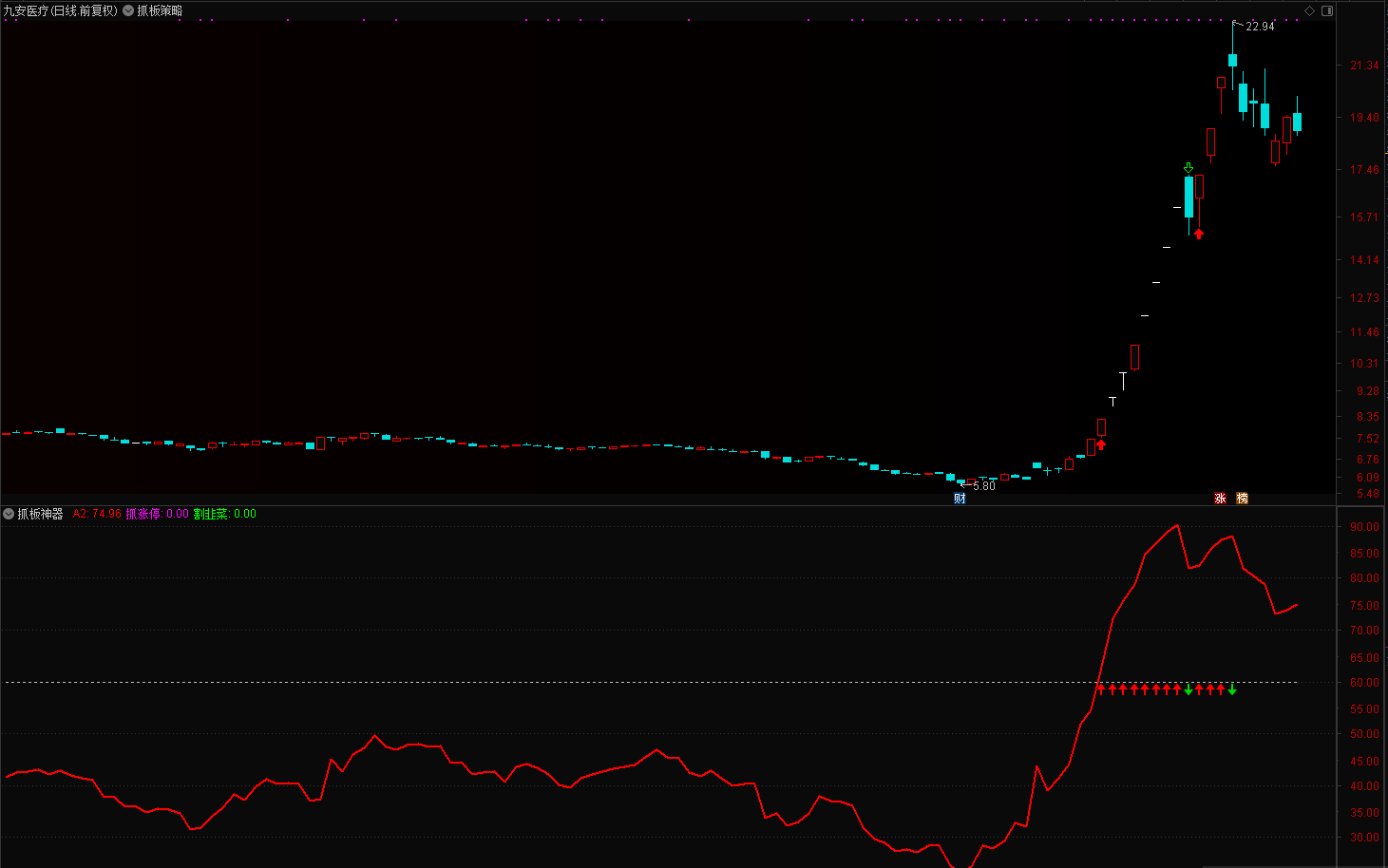Image resolution: width=1388 pixels, height=868 pixels.
Task: Click the 22.94 high price label
Action: click(1260, 27)
